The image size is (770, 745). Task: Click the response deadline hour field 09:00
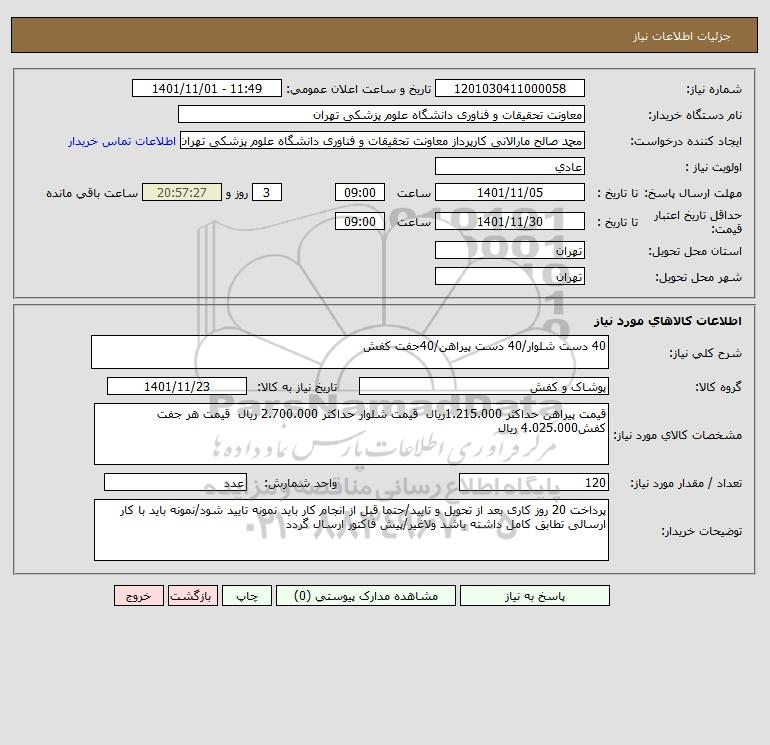coord(360,193)
